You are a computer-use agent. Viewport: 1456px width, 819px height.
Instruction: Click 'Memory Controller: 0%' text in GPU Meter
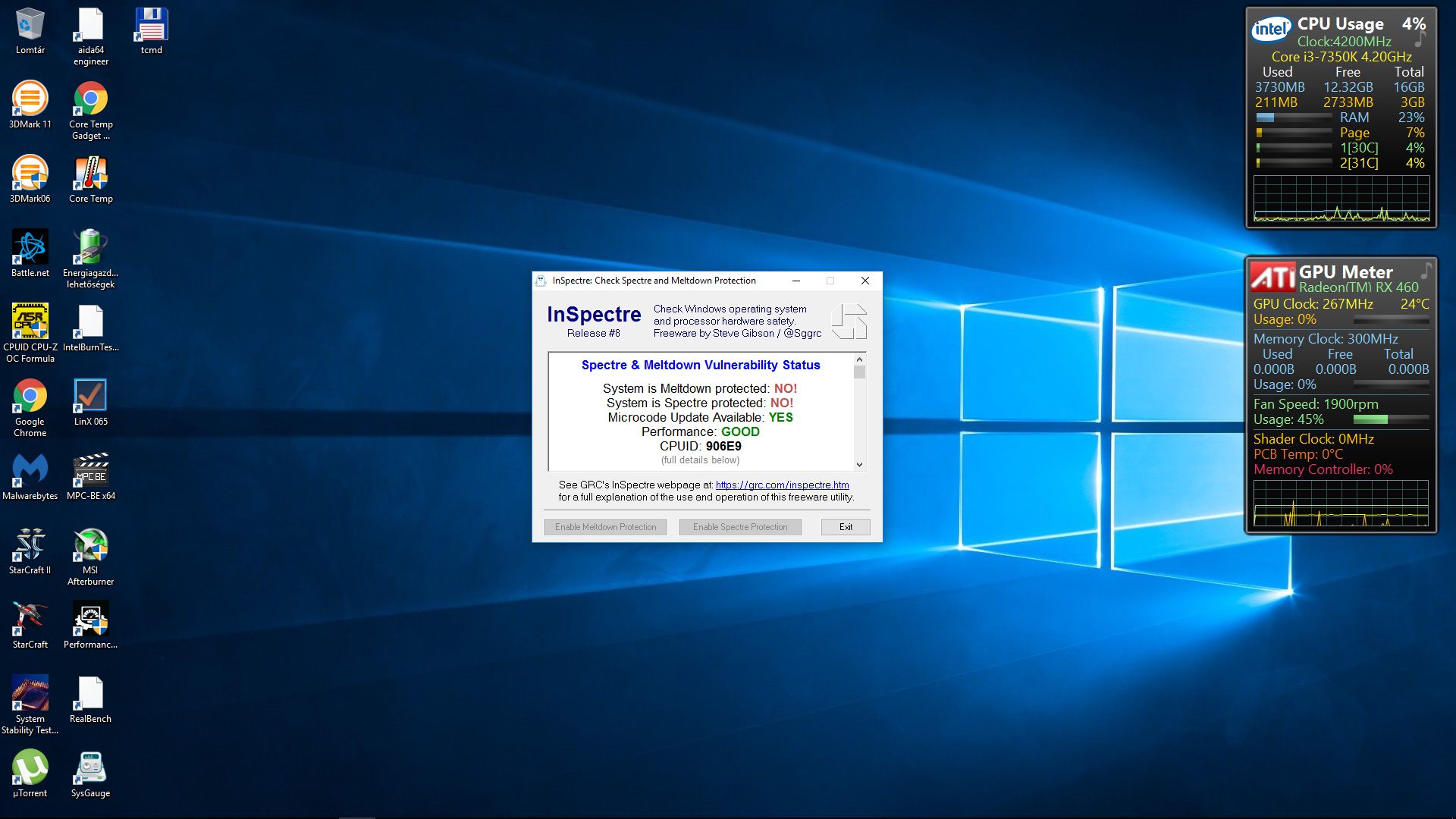click(1323, 469)
